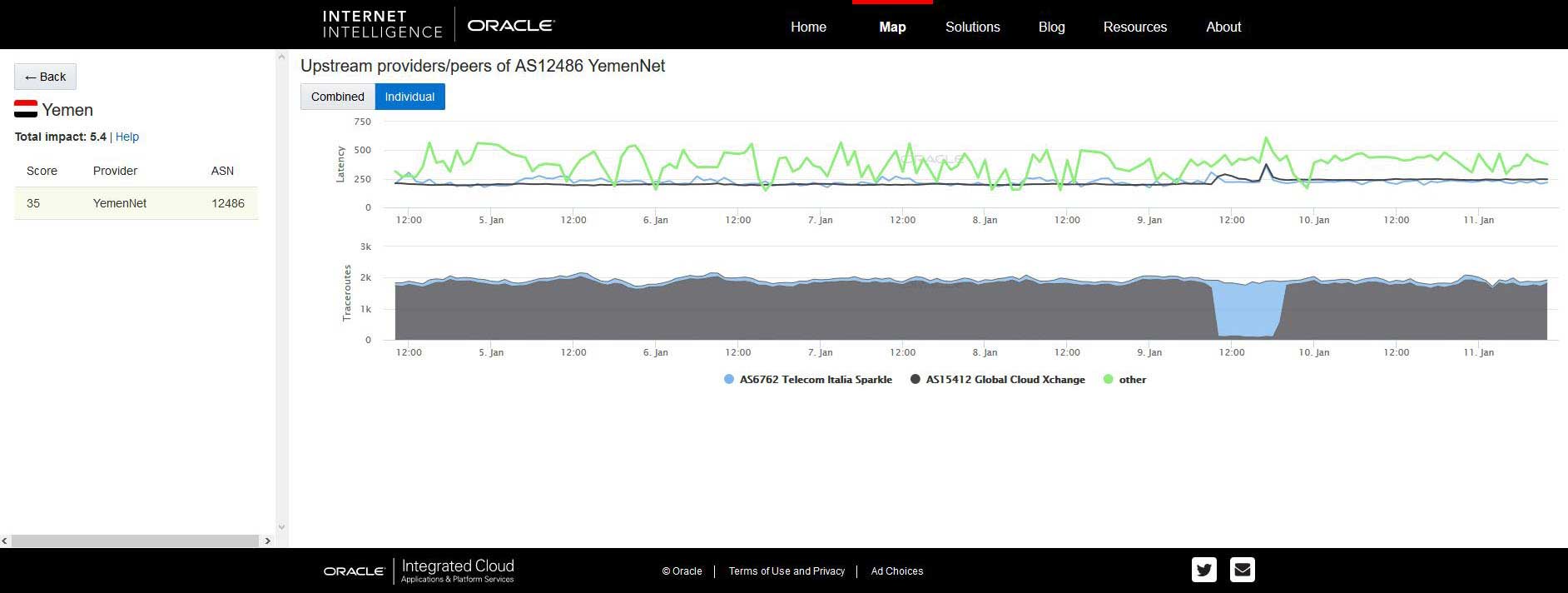Click ASN value 12486
The height and width of the screenshot is (593, 1568).
(x=228, y=203)
